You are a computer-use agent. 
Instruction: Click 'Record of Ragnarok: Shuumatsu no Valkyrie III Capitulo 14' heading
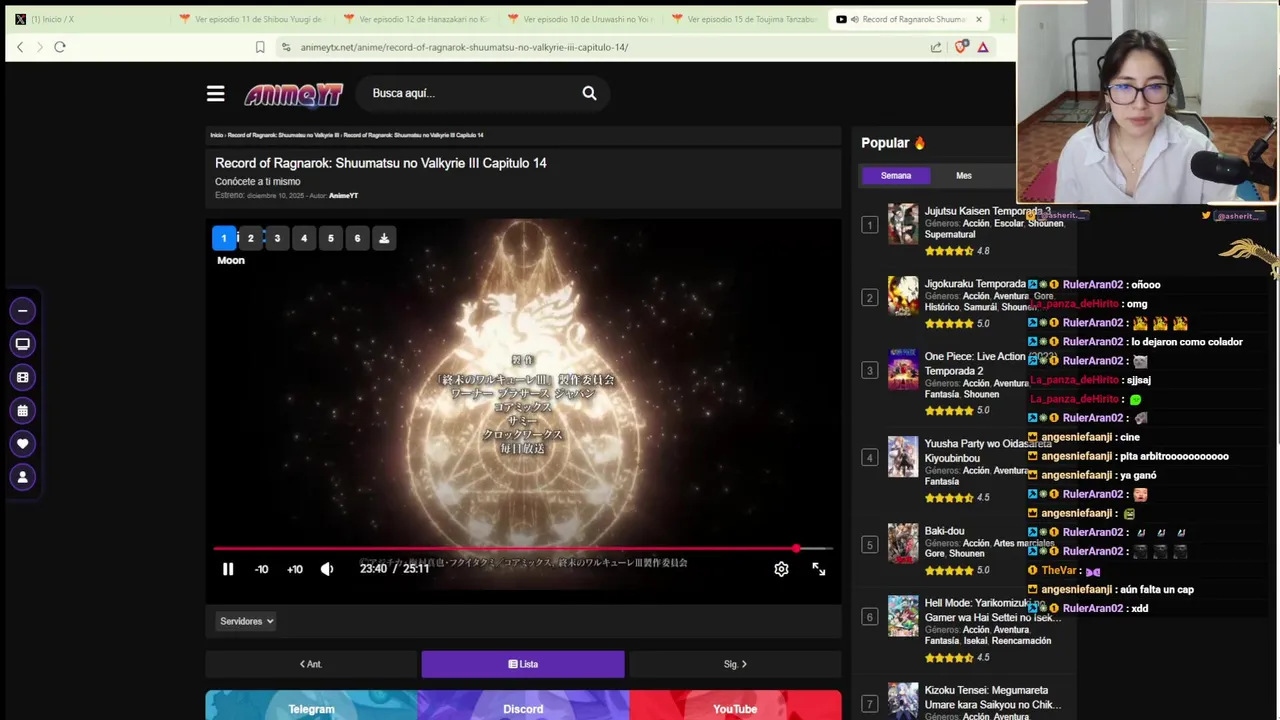[381, 163]
